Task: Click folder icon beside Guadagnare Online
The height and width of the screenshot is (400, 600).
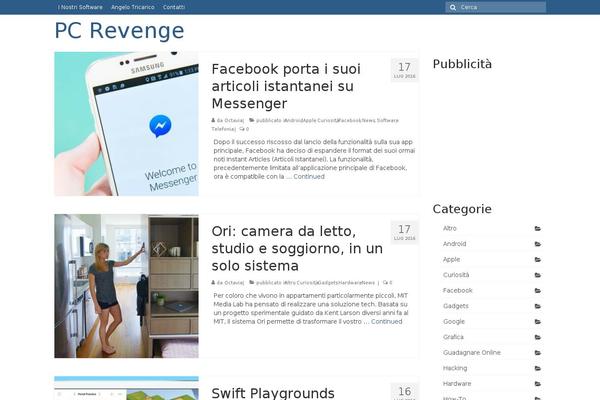Action: pos(538,353)
